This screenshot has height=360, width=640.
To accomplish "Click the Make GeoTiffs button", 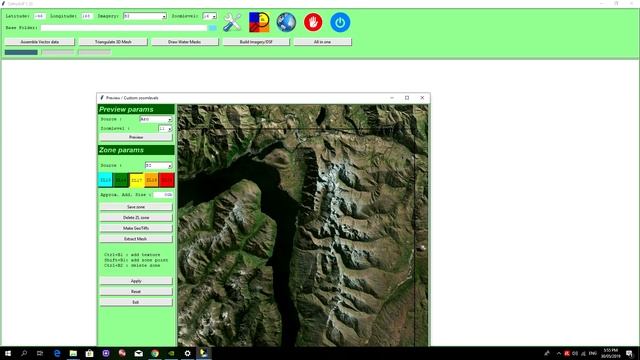I will [136, 228].
